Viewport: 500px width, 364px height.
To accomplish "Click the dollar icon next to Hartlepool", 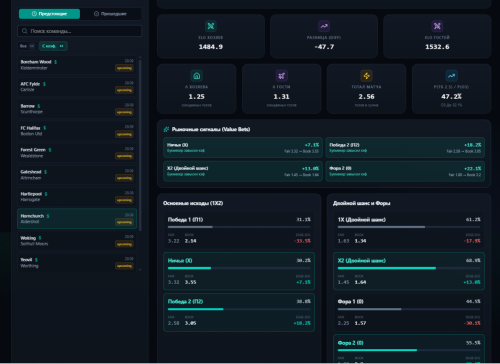I will point(46,194).
